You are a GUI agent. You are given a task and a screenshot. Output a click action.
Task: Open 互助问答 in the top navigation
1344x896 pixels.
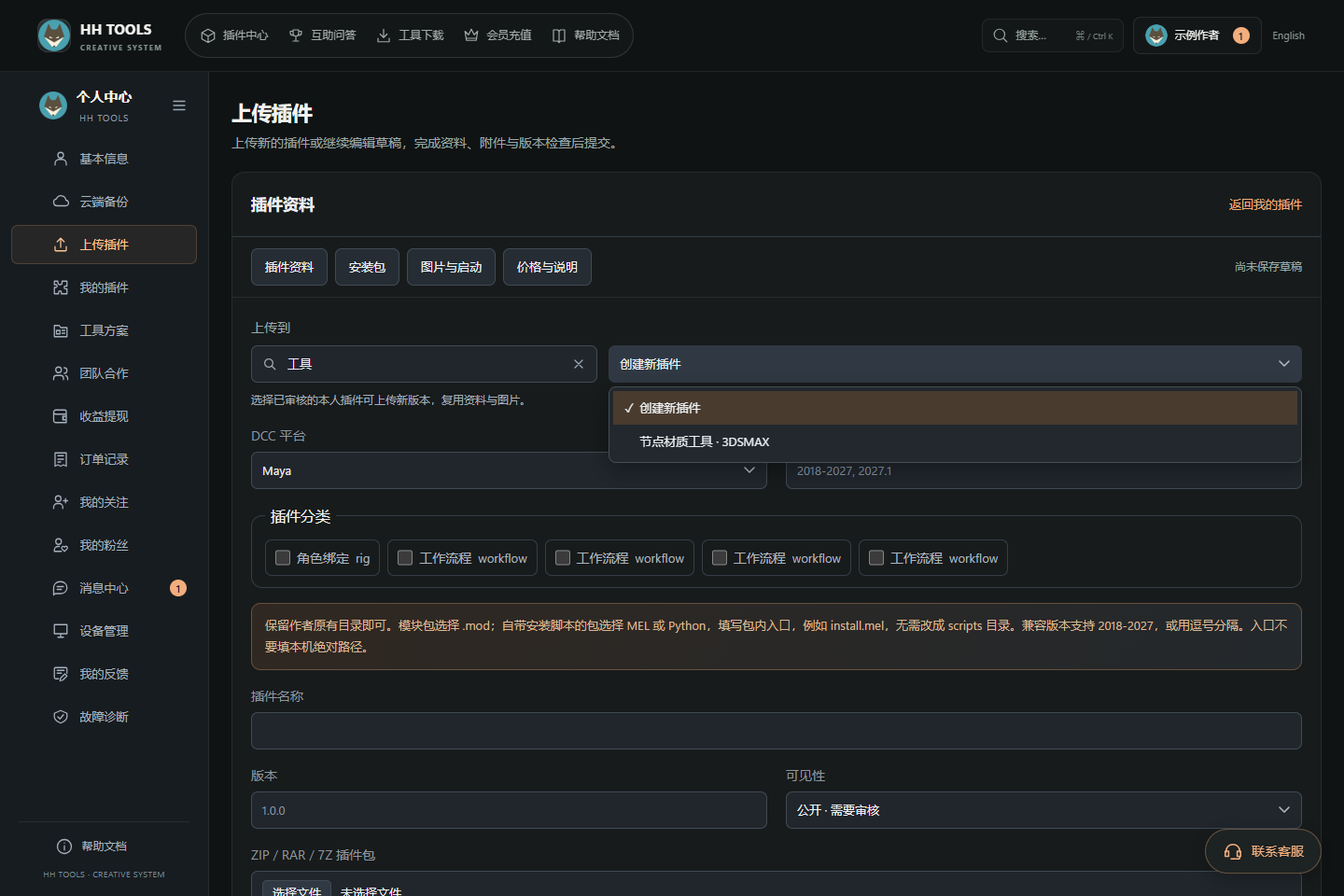coord(322,35)
